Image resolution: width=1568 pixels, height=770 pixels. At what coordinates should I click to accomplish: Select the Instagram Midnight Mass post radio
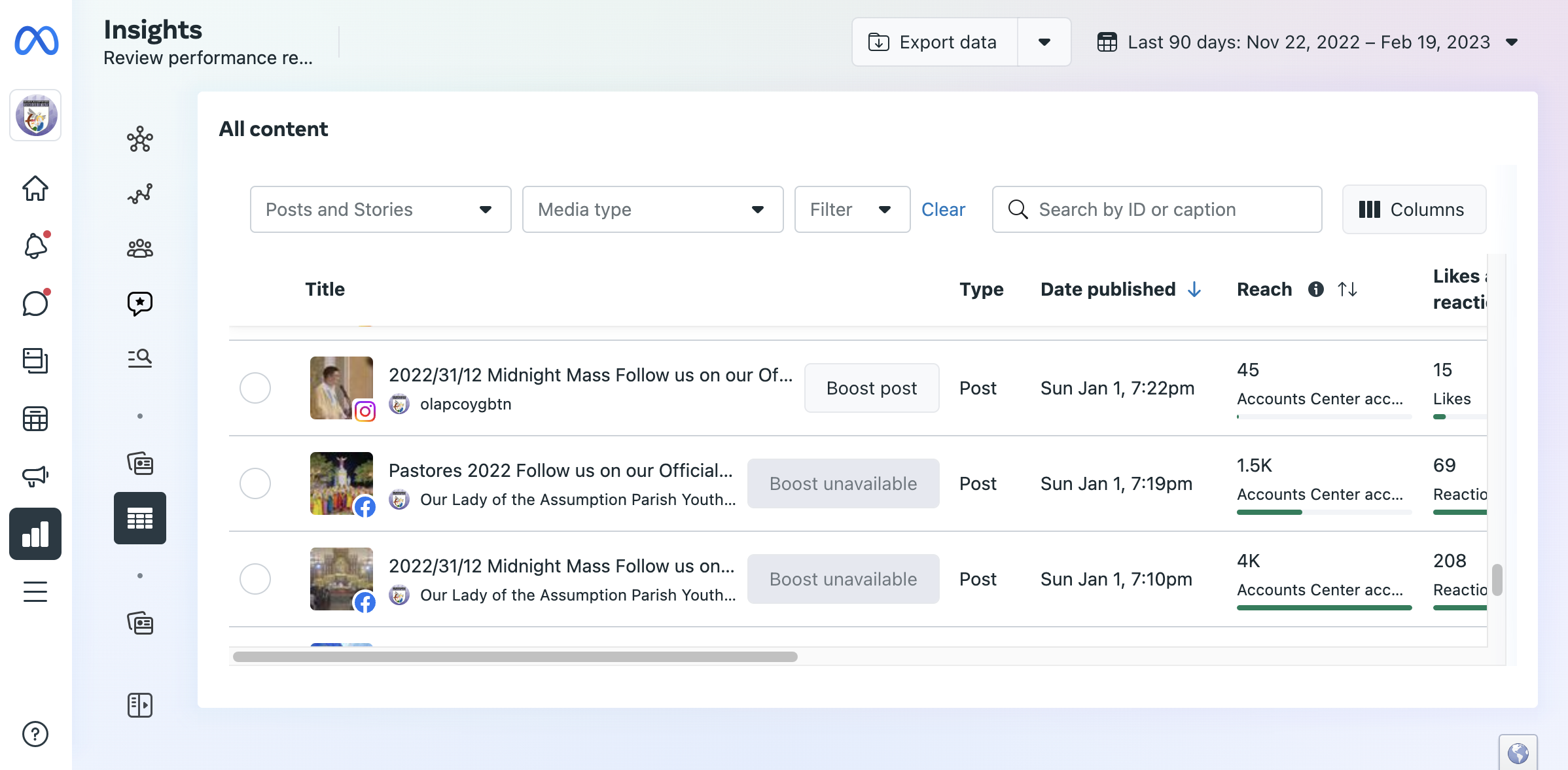click(x=255, y=388)
